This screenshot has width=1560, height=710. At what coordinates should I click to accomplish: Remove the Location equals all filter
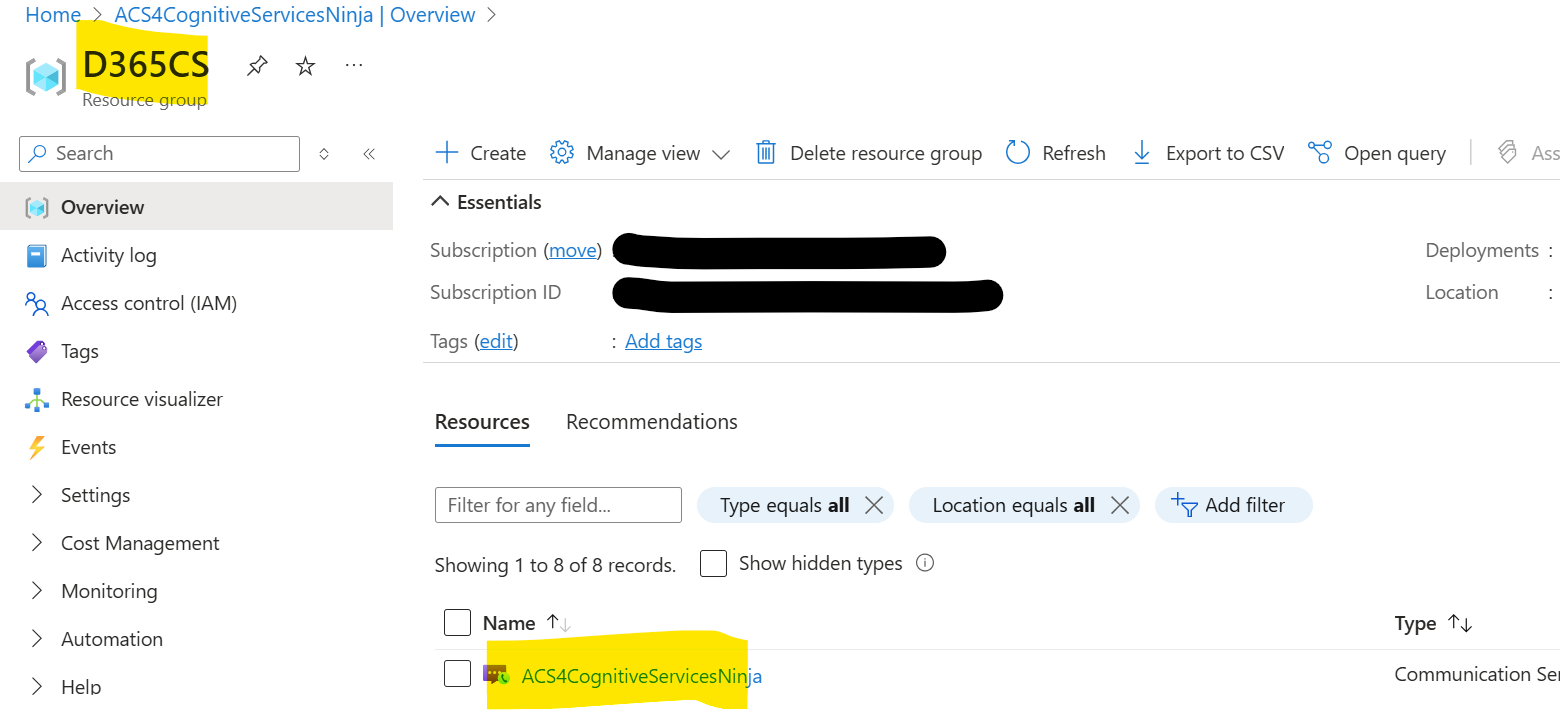click(x=1119, y=506)
